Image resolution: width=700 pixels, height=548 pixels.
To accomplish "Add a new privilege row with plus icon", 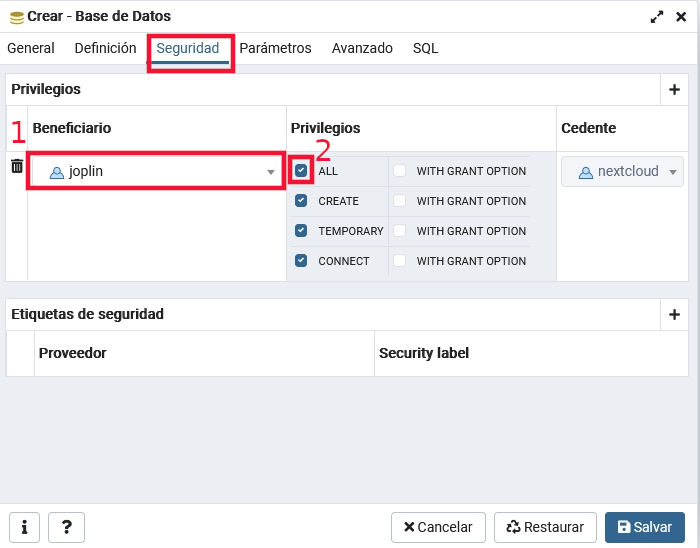I will click(x=674, y=90).
